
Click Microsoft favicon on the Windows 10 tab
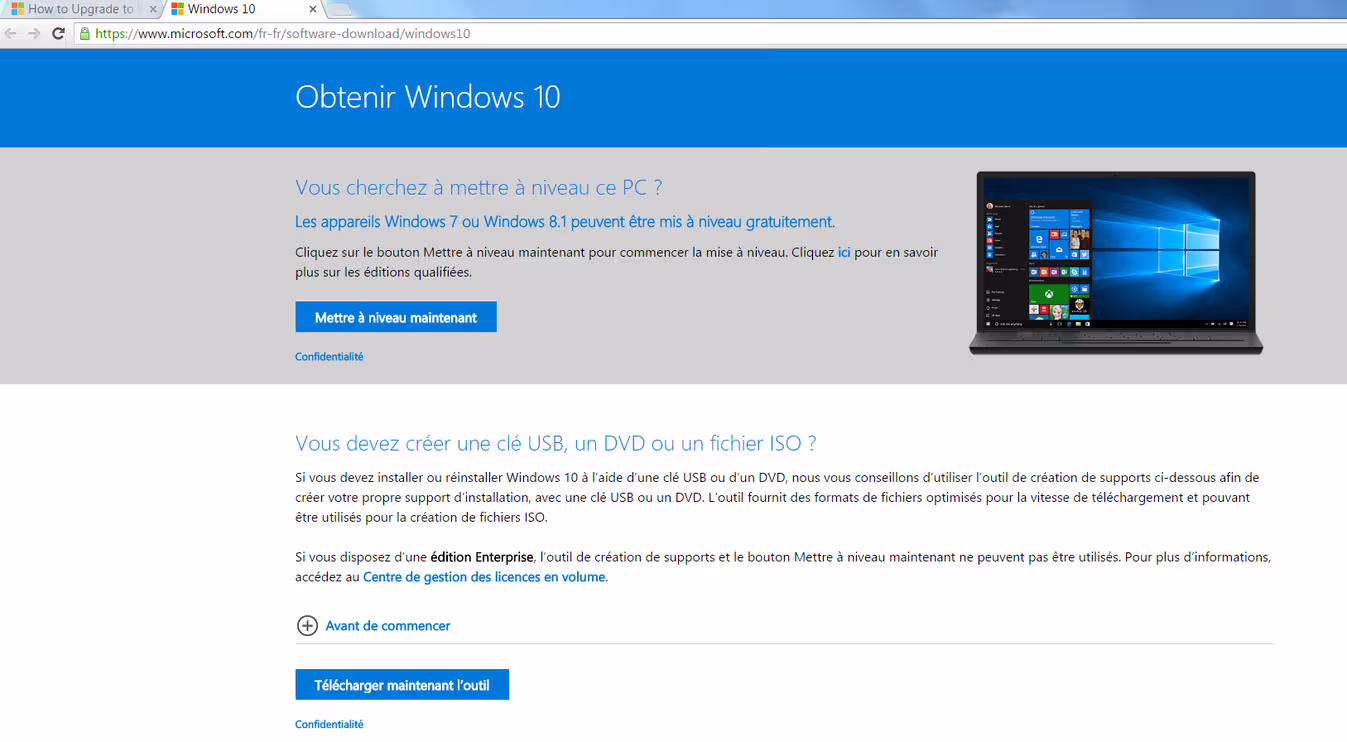(x=177, y=9)
